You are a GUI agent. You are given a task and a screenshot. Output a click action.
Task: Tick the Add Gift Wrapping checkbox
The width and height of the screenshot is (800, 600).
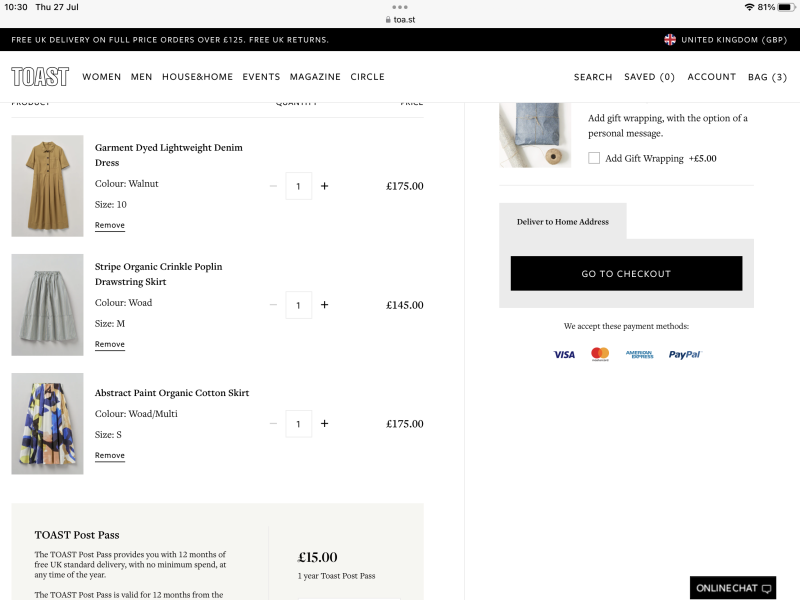pos(594,158)
